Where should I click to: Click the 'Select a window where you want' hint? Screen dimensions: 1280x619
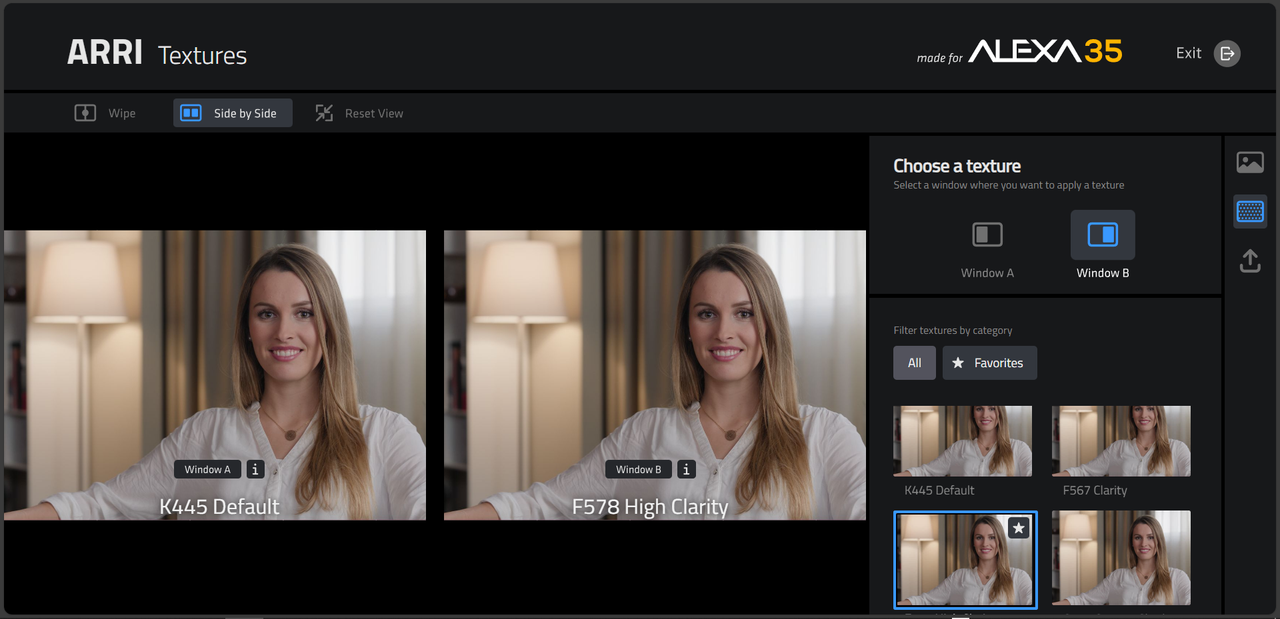(x=1009, y=185)
